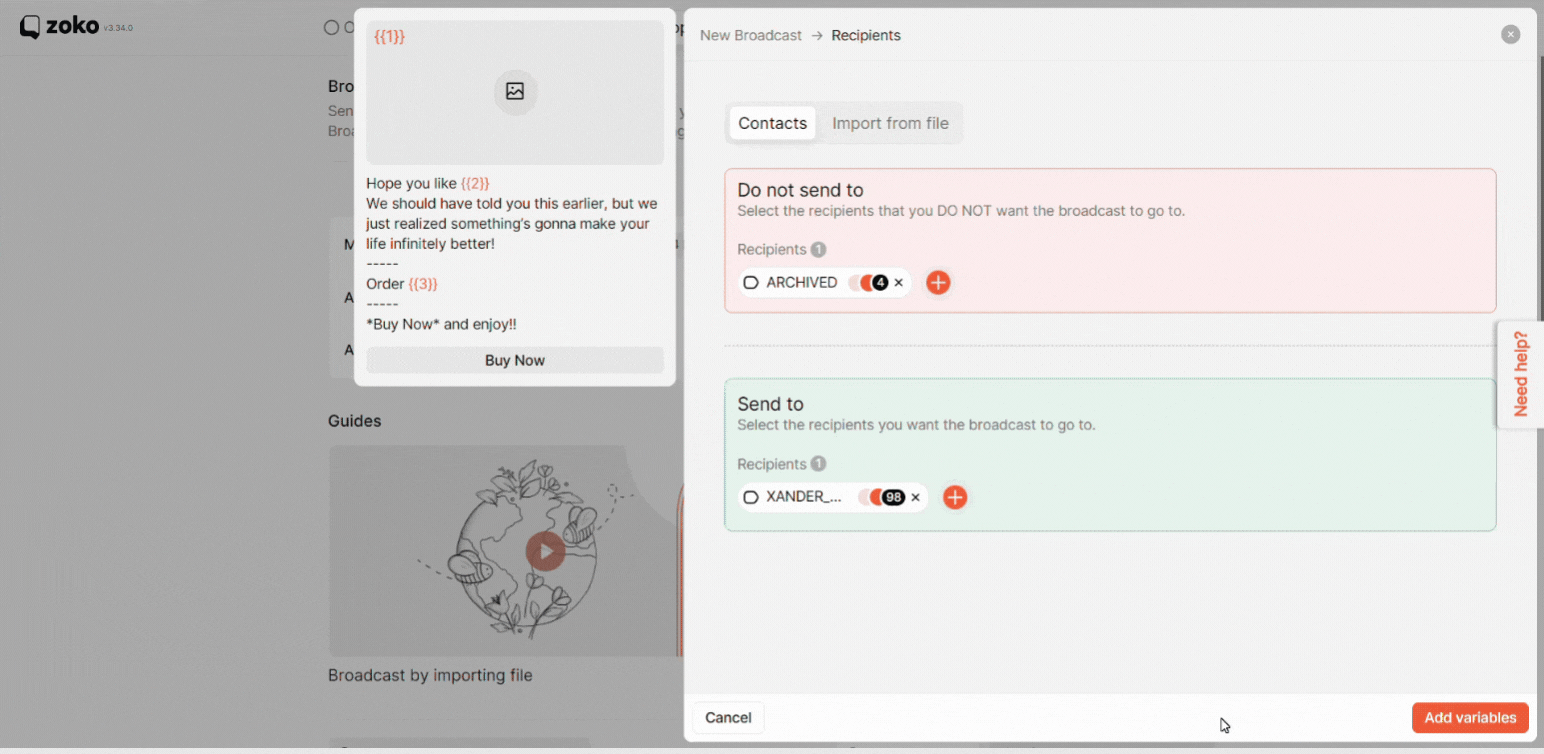Screen dimensions: 1544x754
Task: Switch to the Contacts tab
Action: [772, 123]
